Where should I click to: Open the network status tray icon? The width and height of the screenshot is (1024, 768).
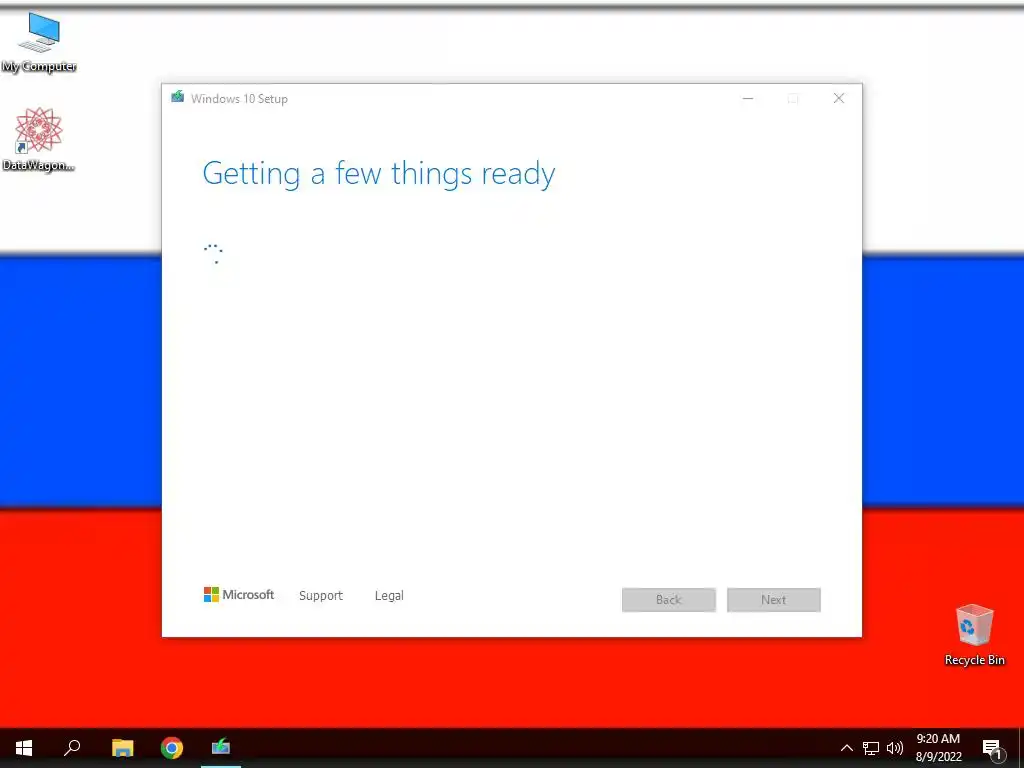click(x=871, y=748)
